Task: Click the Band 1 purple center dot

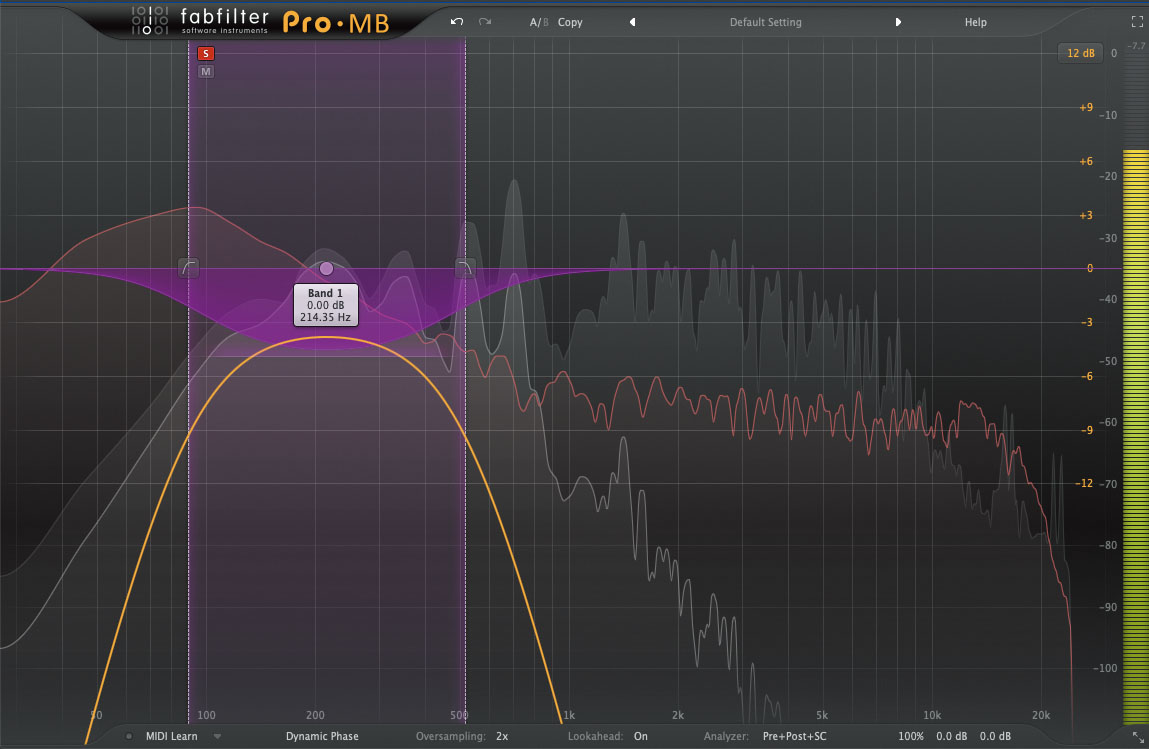Action: click(326, 268)
